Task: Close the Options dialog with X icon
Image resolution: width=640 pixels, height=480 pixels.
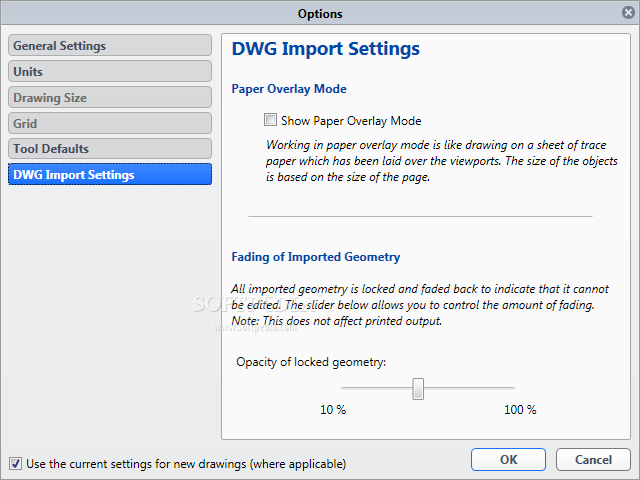Action: (627, 13)
